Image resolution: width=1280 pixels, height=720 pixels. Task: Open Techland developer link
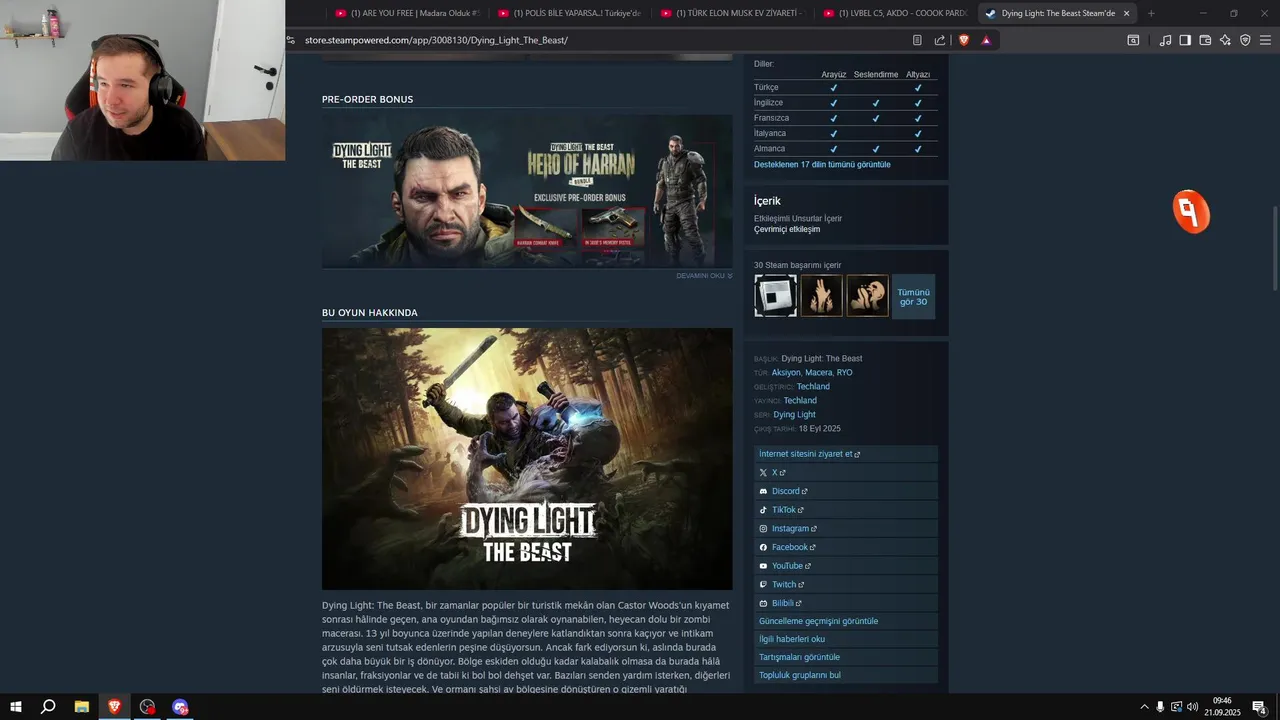coord(813,386)
